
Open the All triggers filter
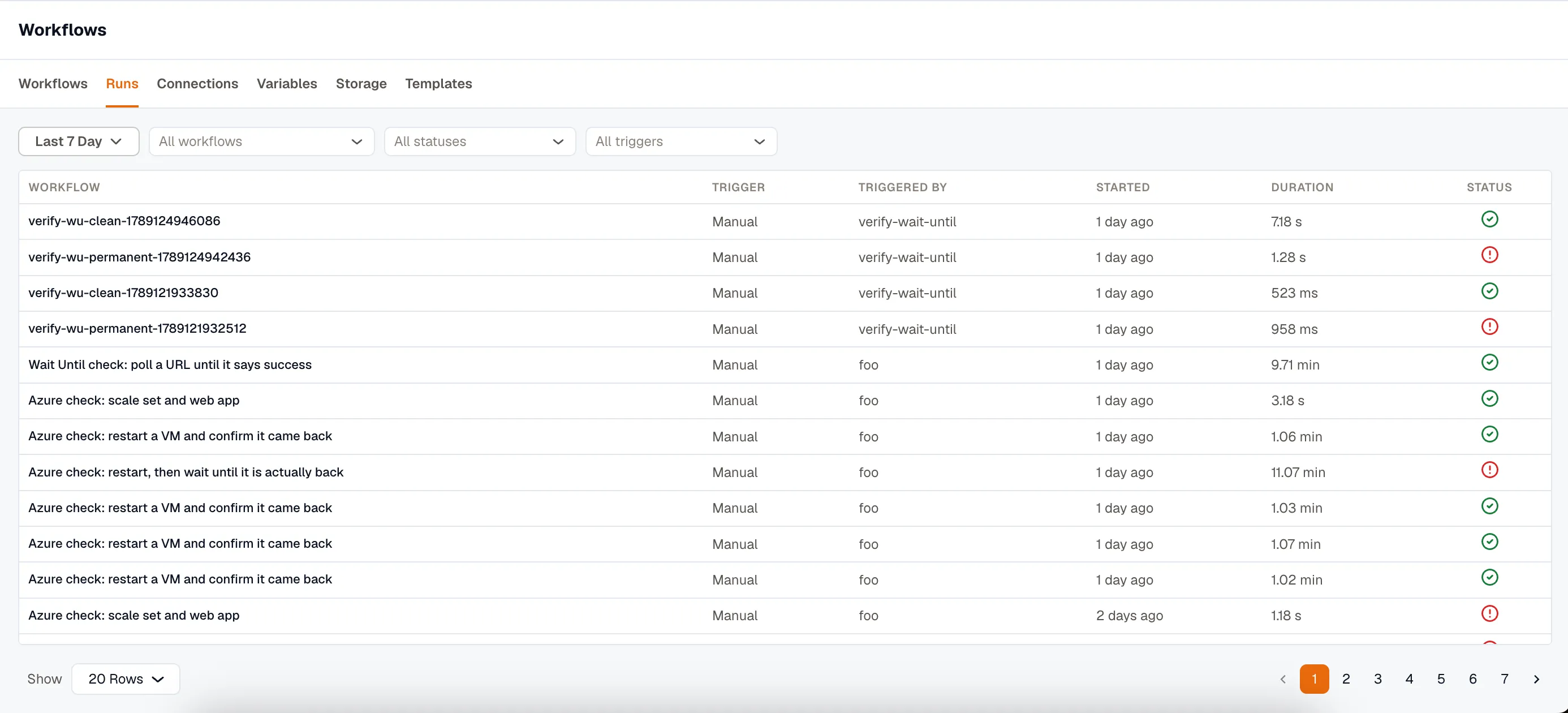681,141
